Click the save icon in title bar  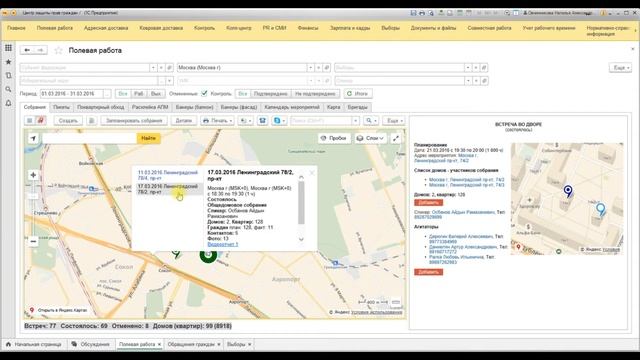[413, 13]
